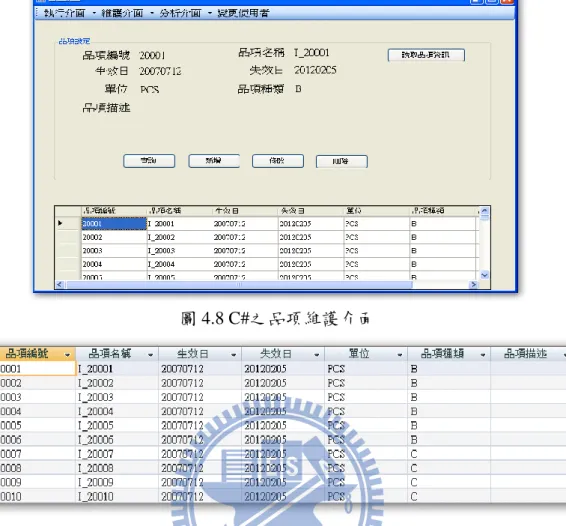Select cell I_20009 in the lower table
This screenshot has width=566, height=526.
pyautogui.click(x=117, y=482)
